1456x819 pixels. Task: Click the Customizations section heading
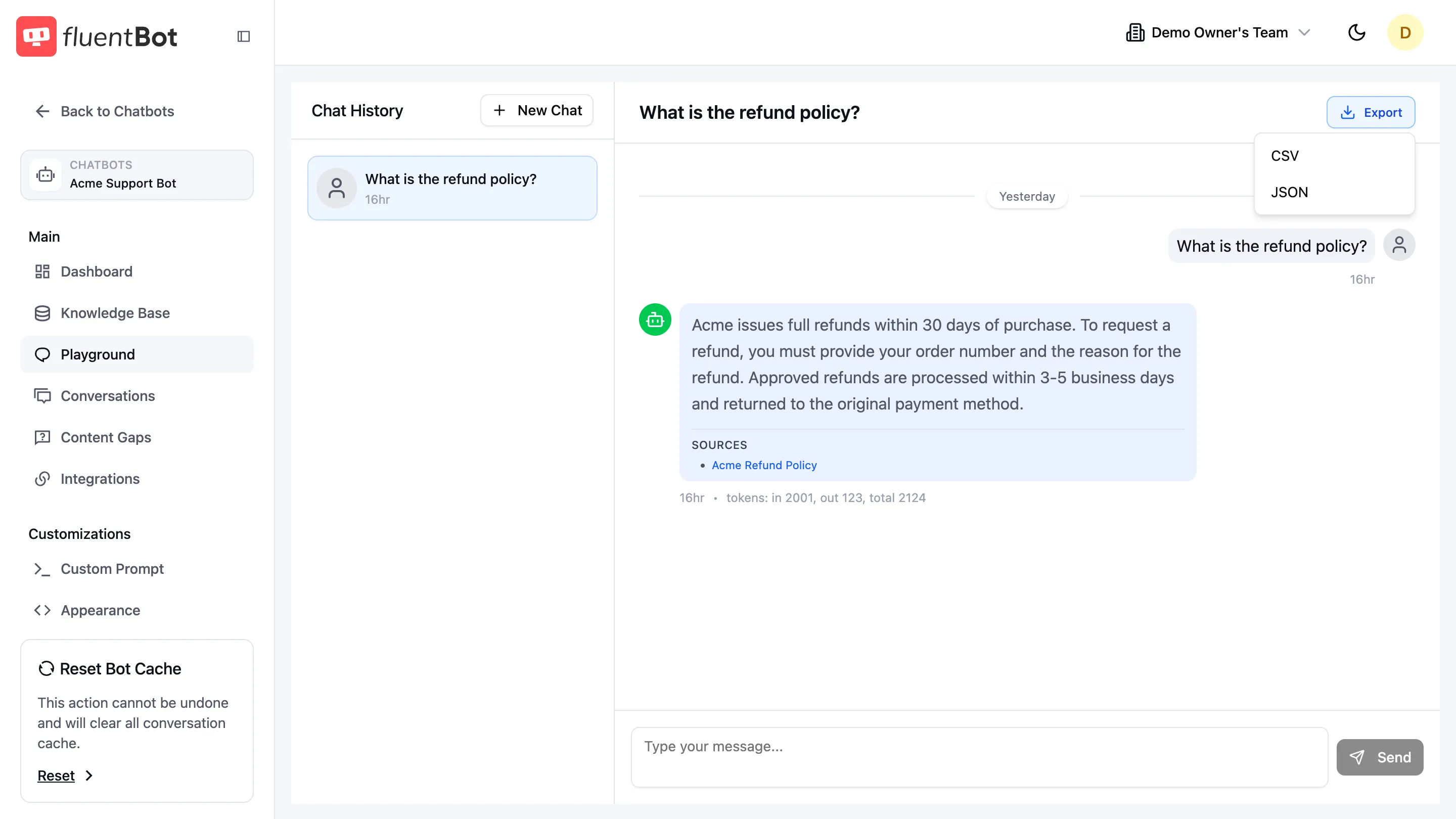[x=79, y=534]
